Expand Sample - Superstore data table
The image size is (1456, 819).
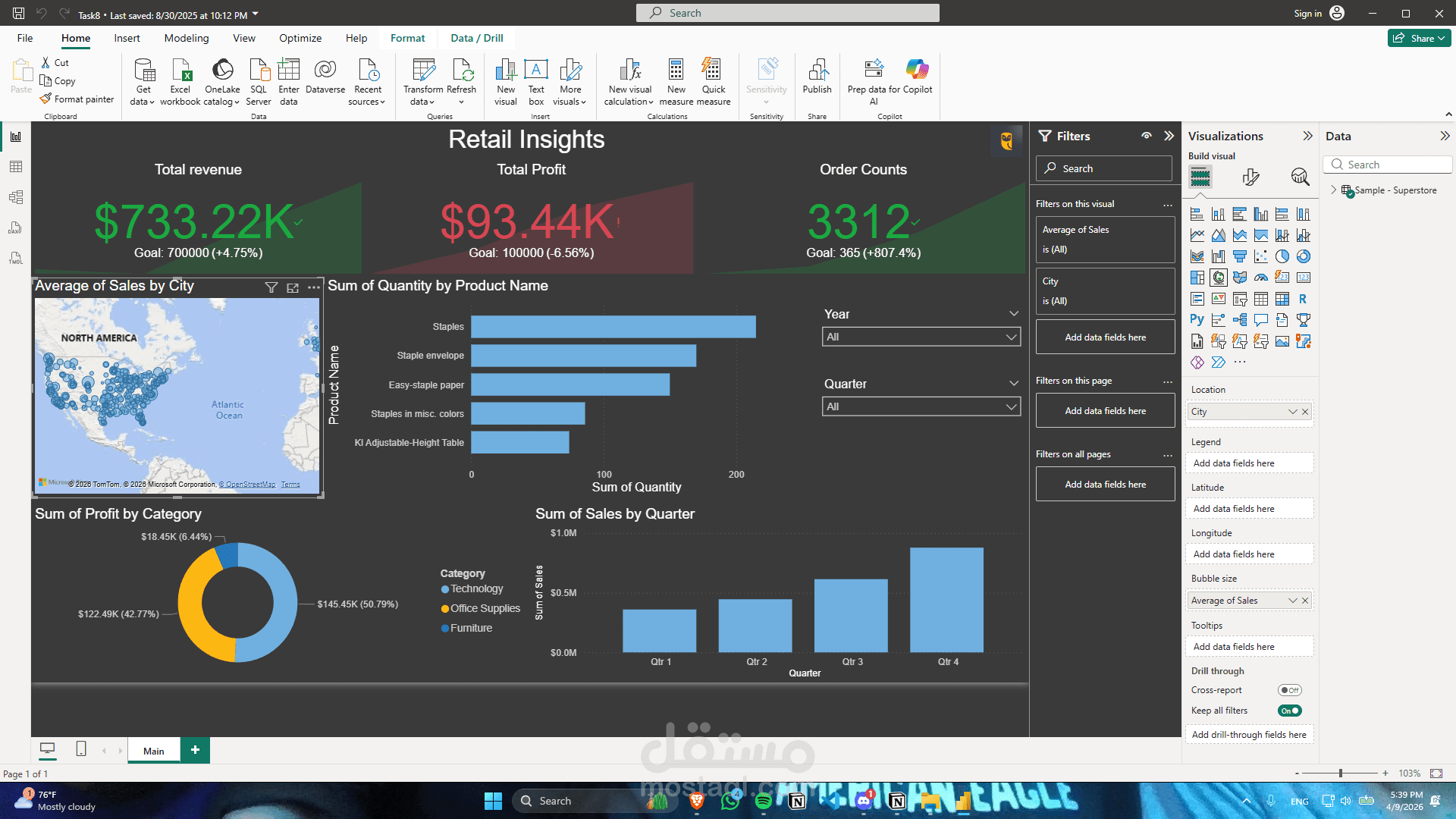pos(1334,190)
